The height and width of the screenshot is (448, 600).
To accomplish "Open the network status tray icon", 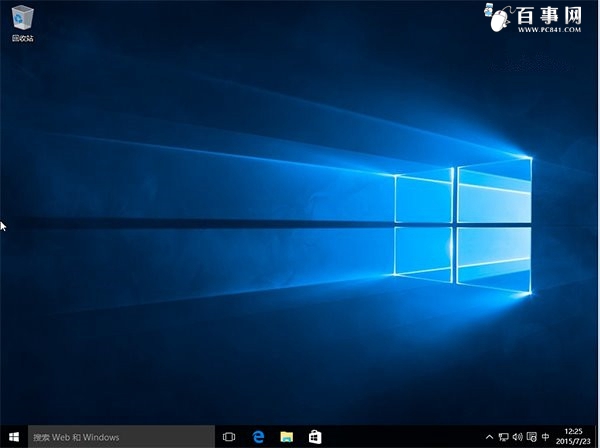I will point(503,437).
